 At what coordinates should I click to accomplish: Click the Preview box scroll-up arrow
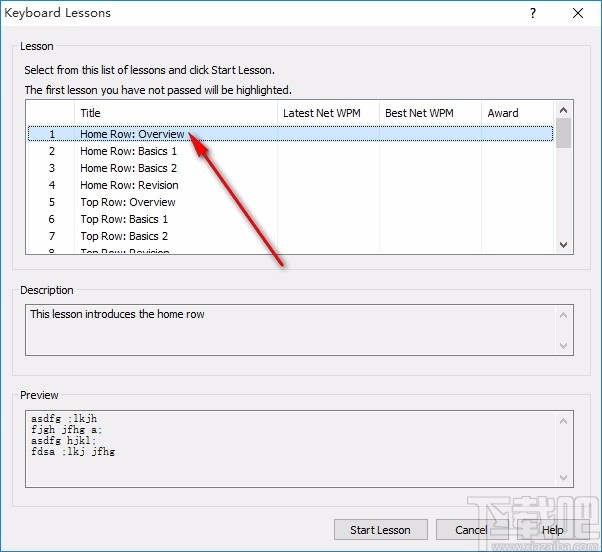[x=564, y=421]
